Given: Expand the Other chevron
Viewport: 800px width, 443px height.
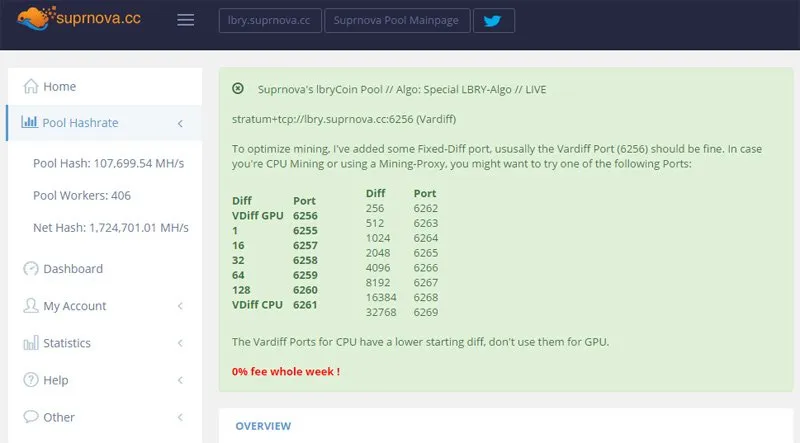Looking at the screenshot, I should click(180, 417).
